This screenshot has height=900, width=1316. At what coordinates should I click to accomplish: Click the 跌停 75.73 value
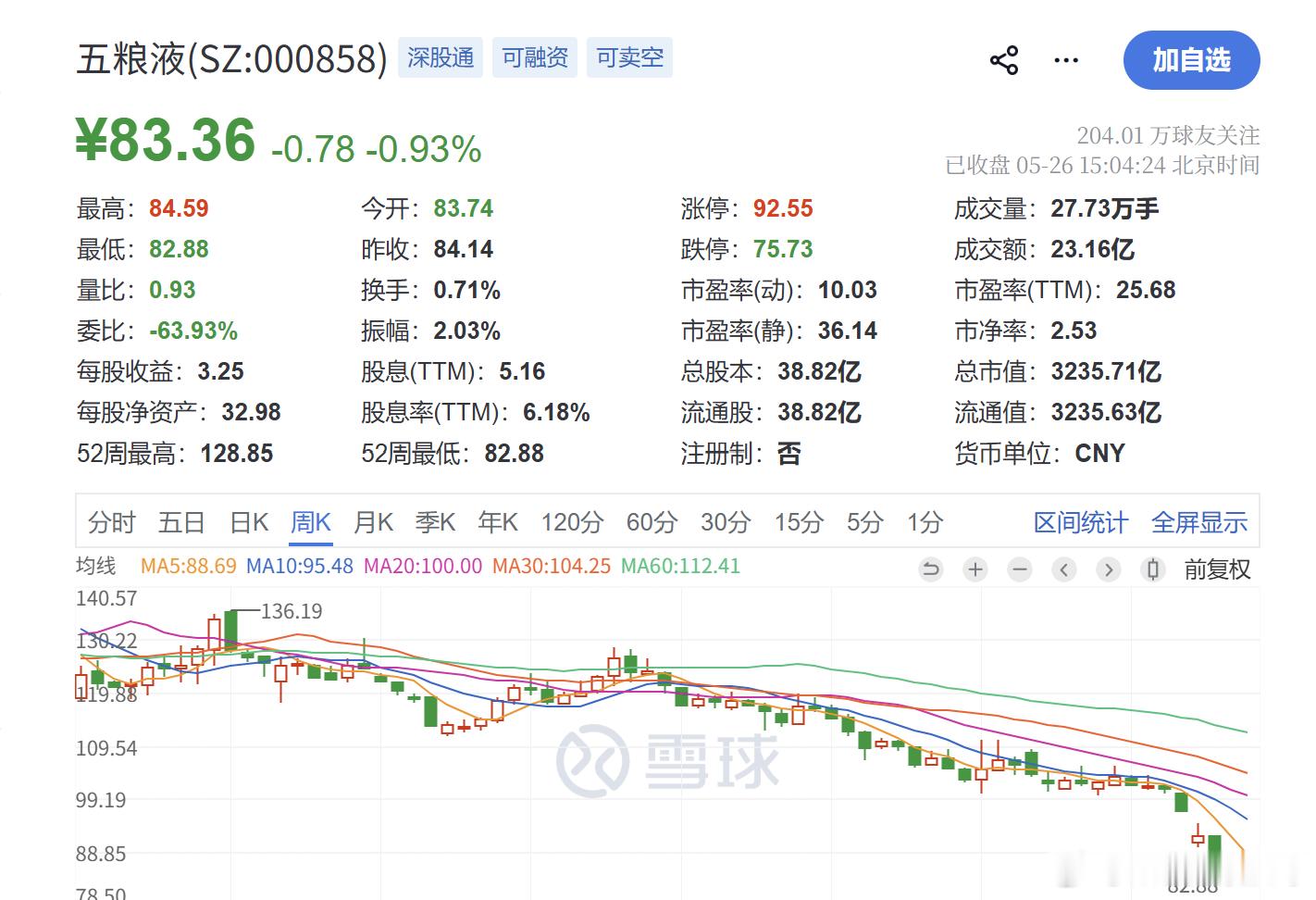pyautogui.click(x=783, y=249)
